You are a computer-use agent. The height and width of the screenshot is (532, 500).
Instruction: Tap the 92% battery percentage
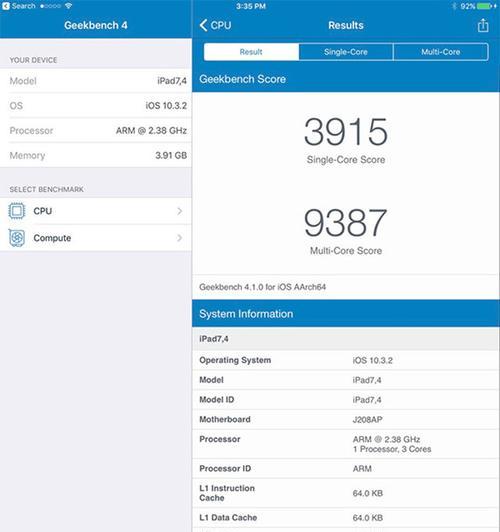pos(467,6)
